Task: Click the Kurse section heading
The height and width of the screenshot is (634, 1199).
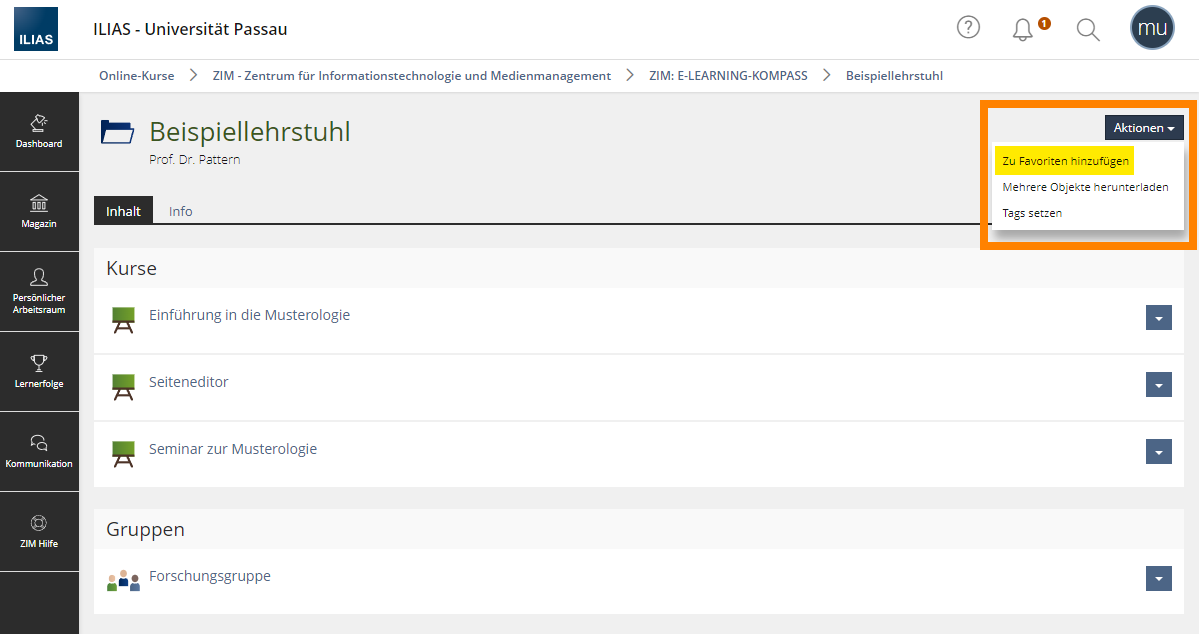Action: pyautogui.click(x=132, y=268)
